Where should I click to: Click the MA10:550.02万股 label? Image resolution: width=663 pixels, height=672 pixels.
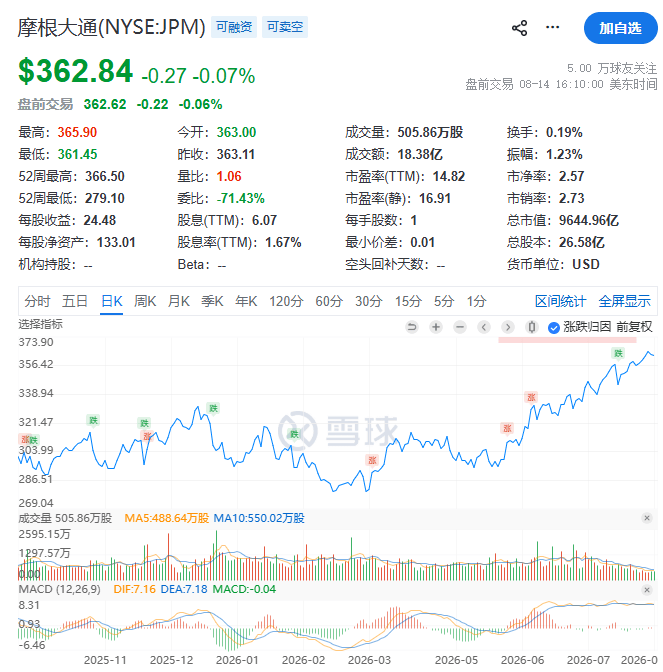[x=259, y=518]
